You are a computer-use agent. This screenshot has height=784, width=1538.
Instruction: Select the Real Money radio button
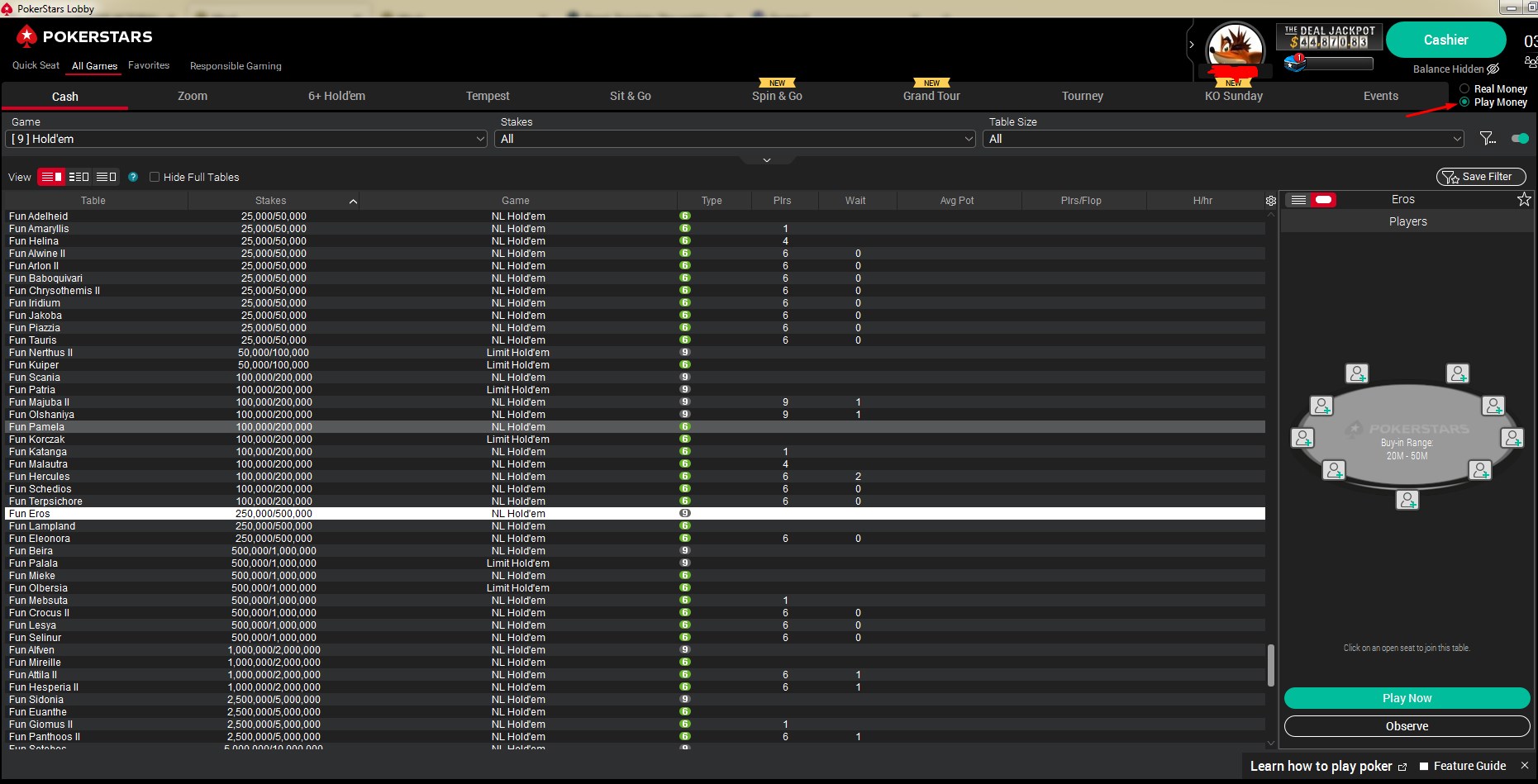(1464, 89)
